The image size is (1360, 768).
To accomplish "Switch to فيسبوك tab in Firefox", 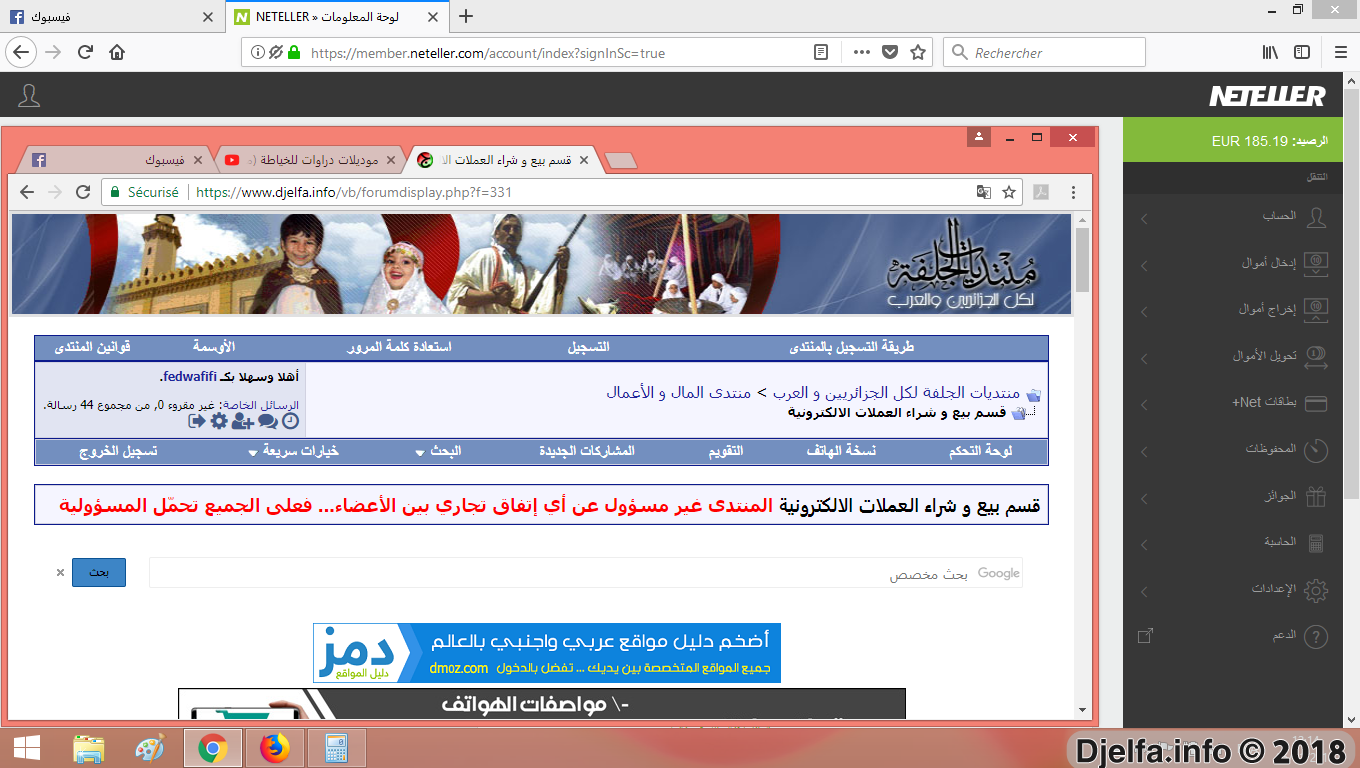I will [110, 16].
